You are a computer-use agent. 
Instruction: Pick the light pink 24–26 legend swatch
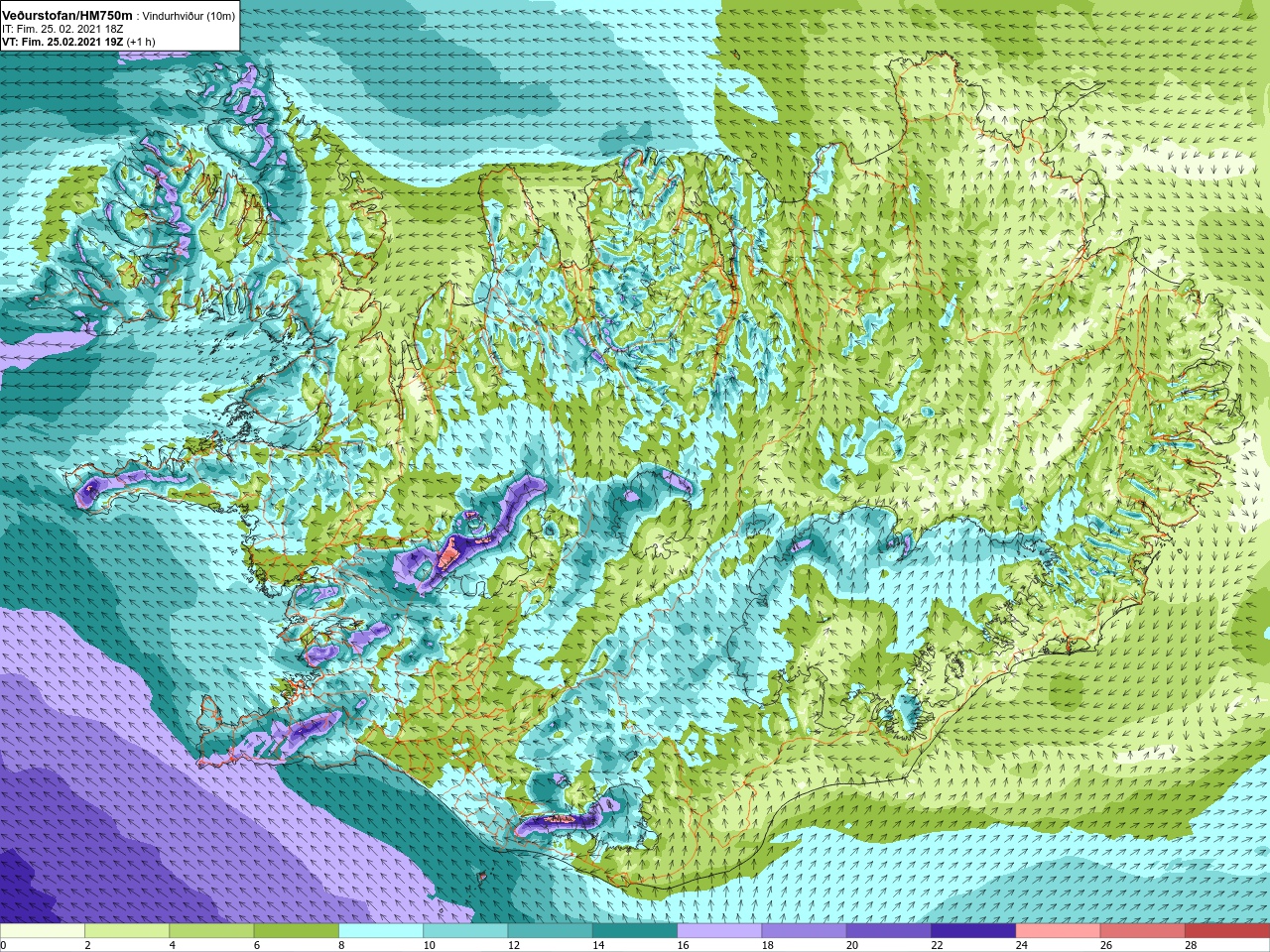click(x=1058, y=931)
